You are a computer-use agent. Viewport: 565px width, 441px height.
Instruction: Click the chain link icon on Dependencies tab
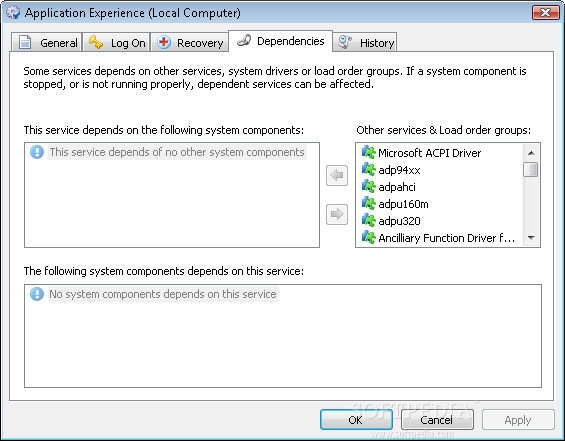coord(244,40)
